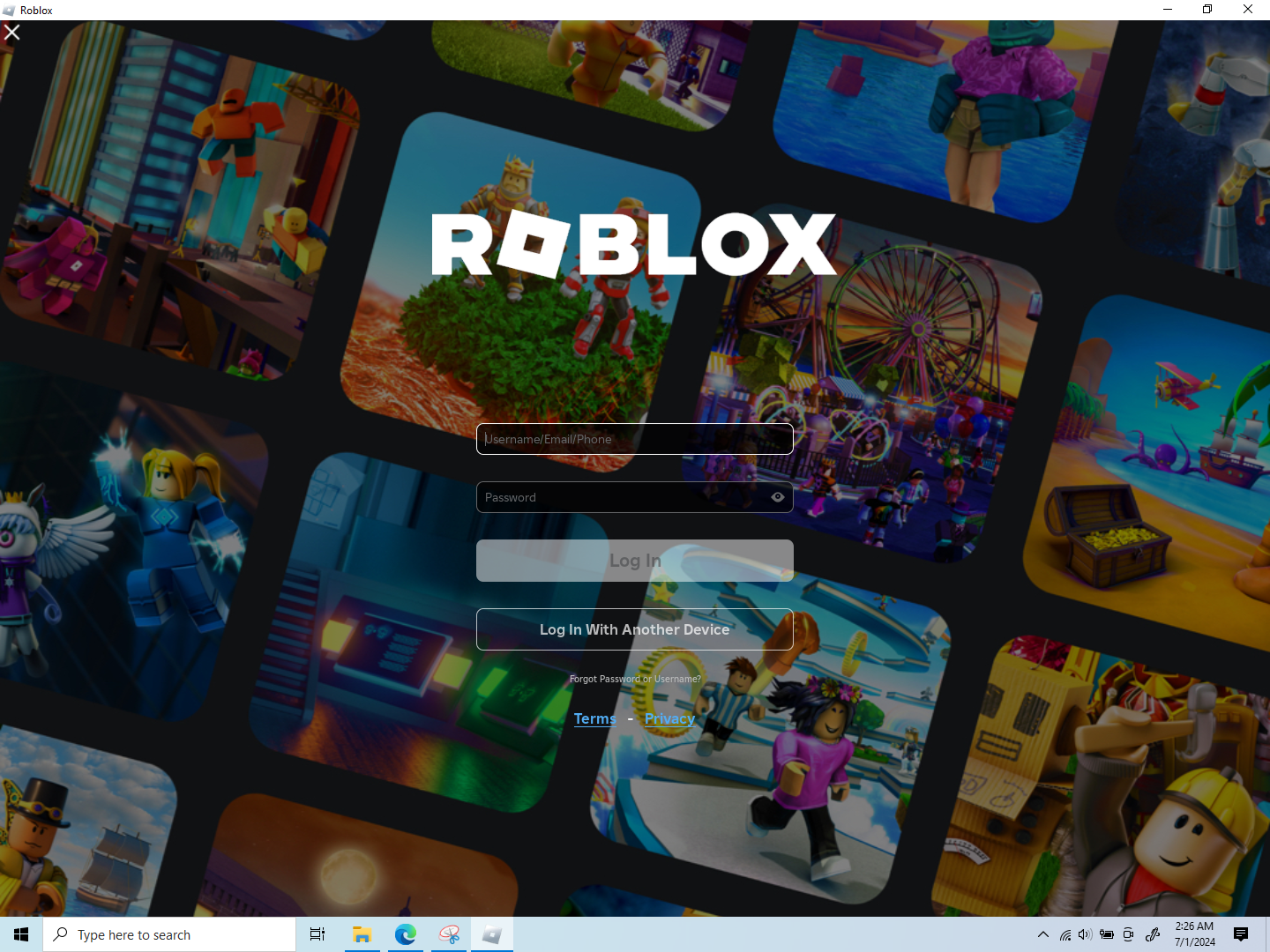This screenshot has width=1270, height=952.
Task: Open the Action Center notifications icon
Action: [1241, 934]
